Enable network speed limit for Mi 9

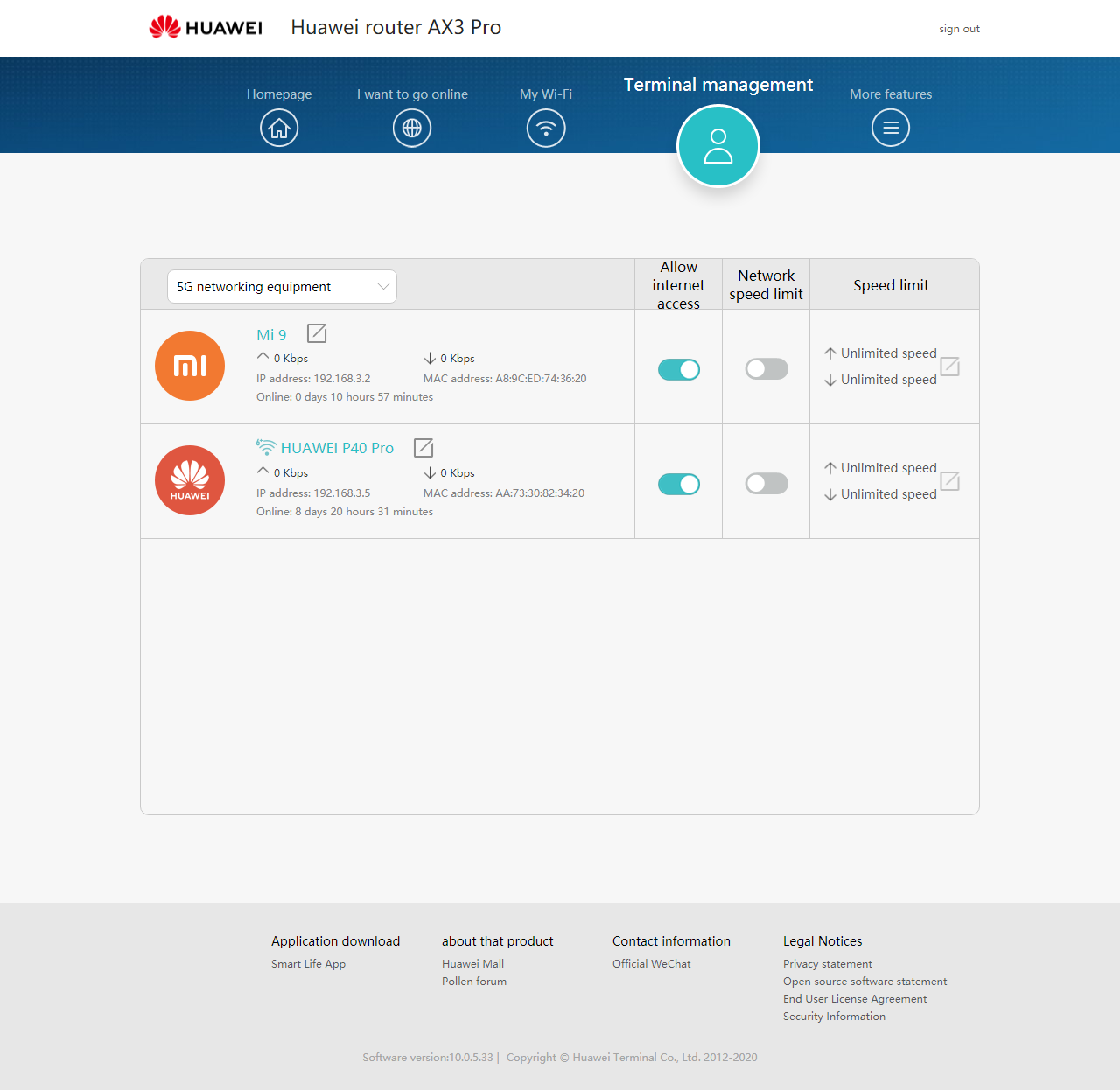coord(766,369)
